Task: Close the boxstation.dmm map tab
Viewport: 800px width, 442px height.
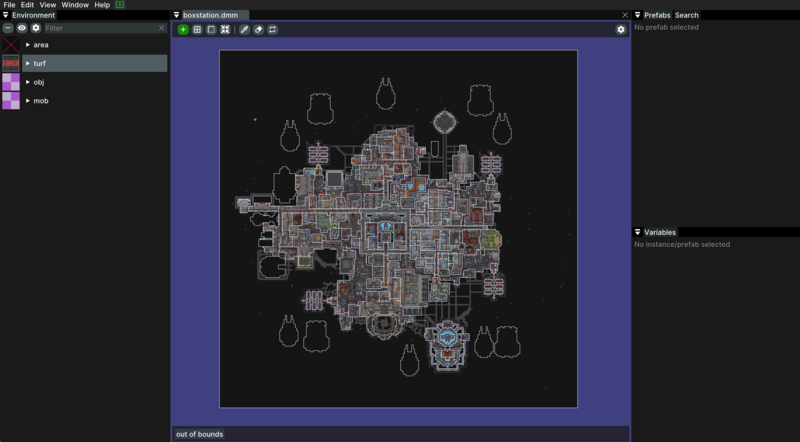Action: 625,15
